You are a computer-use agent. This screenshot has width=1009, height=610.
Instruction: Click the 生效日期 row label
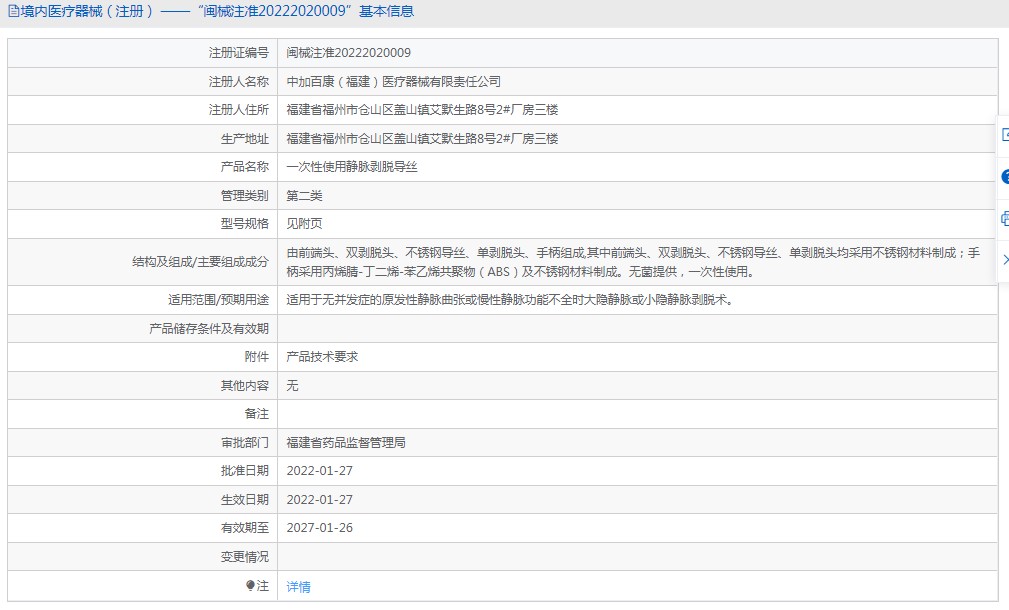click(x=245, y=499)
